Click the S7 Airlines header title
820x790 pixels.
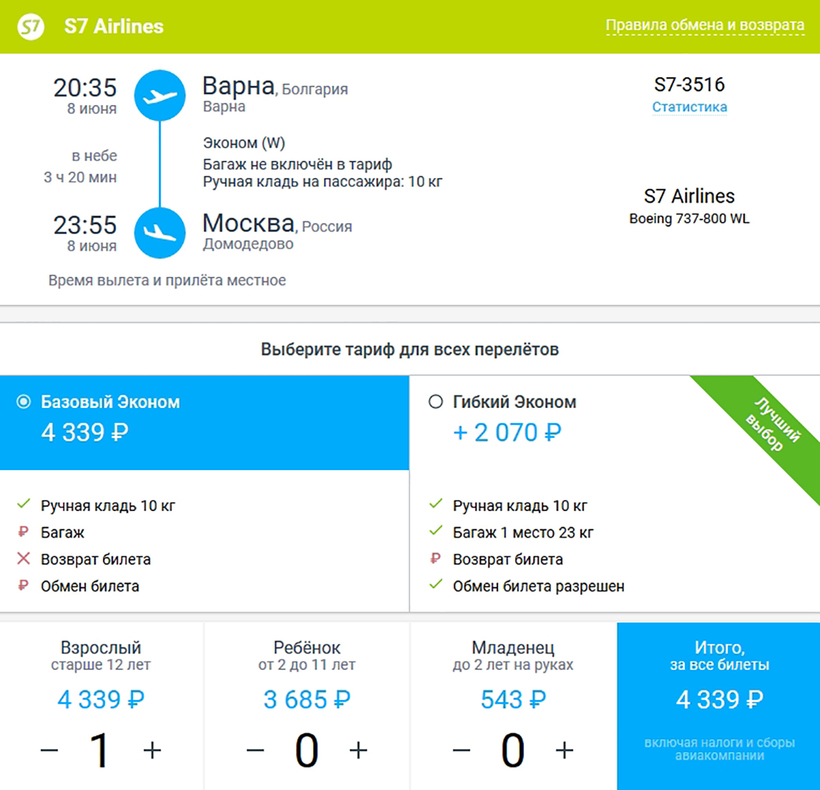(x=113, y=26)
